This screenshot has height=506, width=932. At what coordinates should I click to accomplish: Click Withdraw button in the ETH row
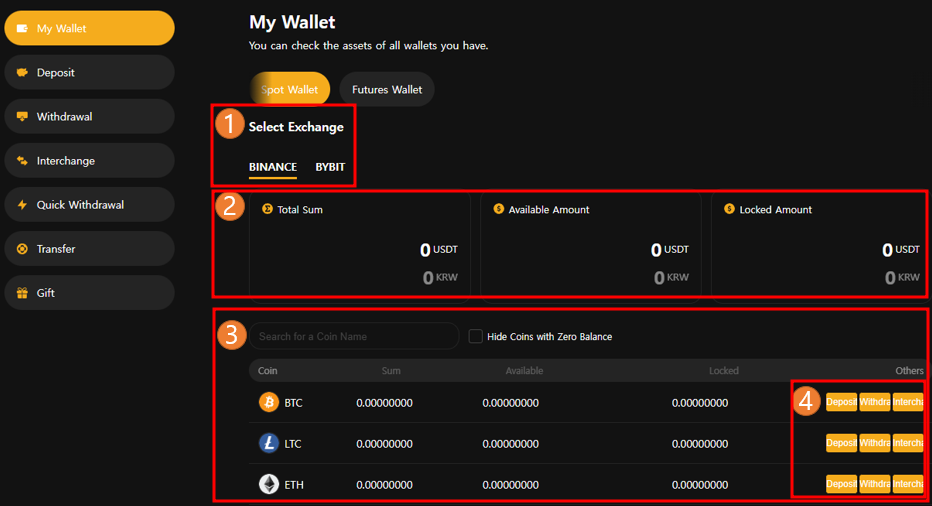(874, 484)
